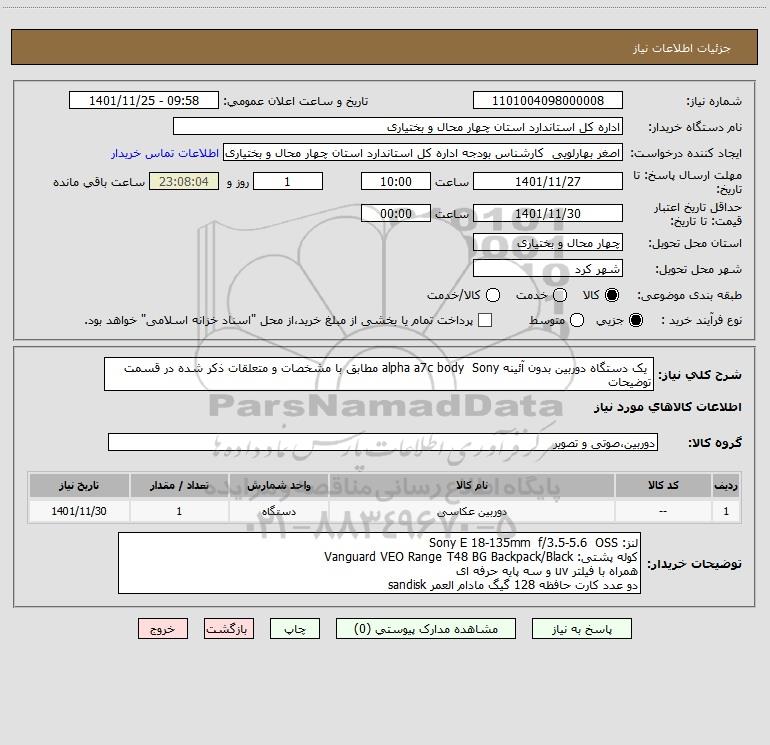
Task: Click the شماره نیاز number field
Action: (548, 101)
